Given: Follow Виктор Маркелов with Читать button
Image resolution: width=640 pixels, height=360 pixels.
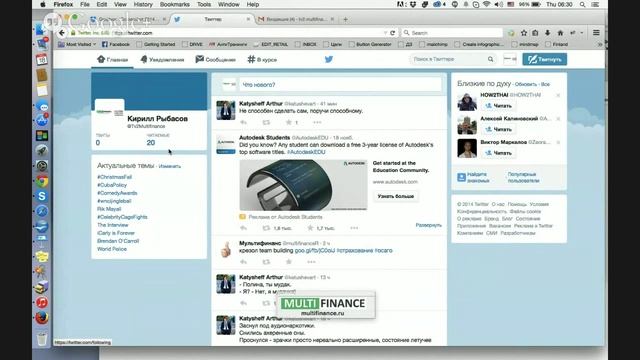Looking at the screenshot, I should pos(498,153).
